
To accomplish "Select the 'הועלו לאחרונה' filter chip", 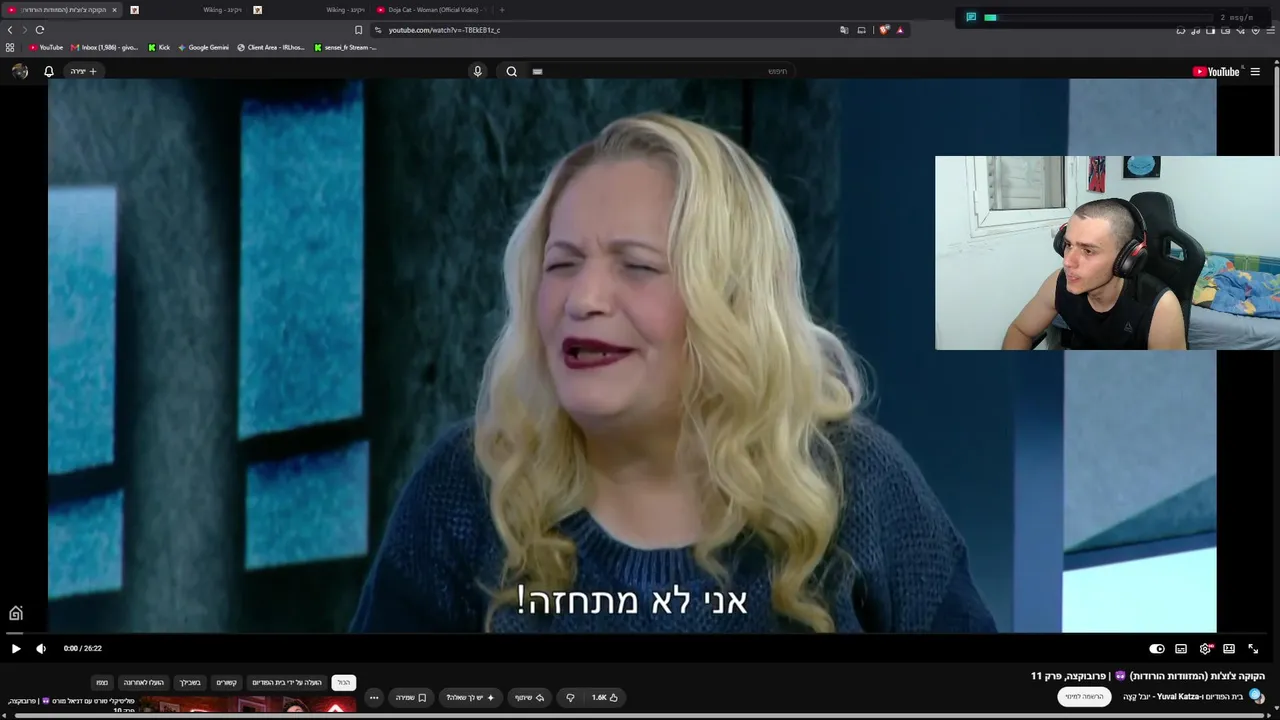I will pos(144,682).
